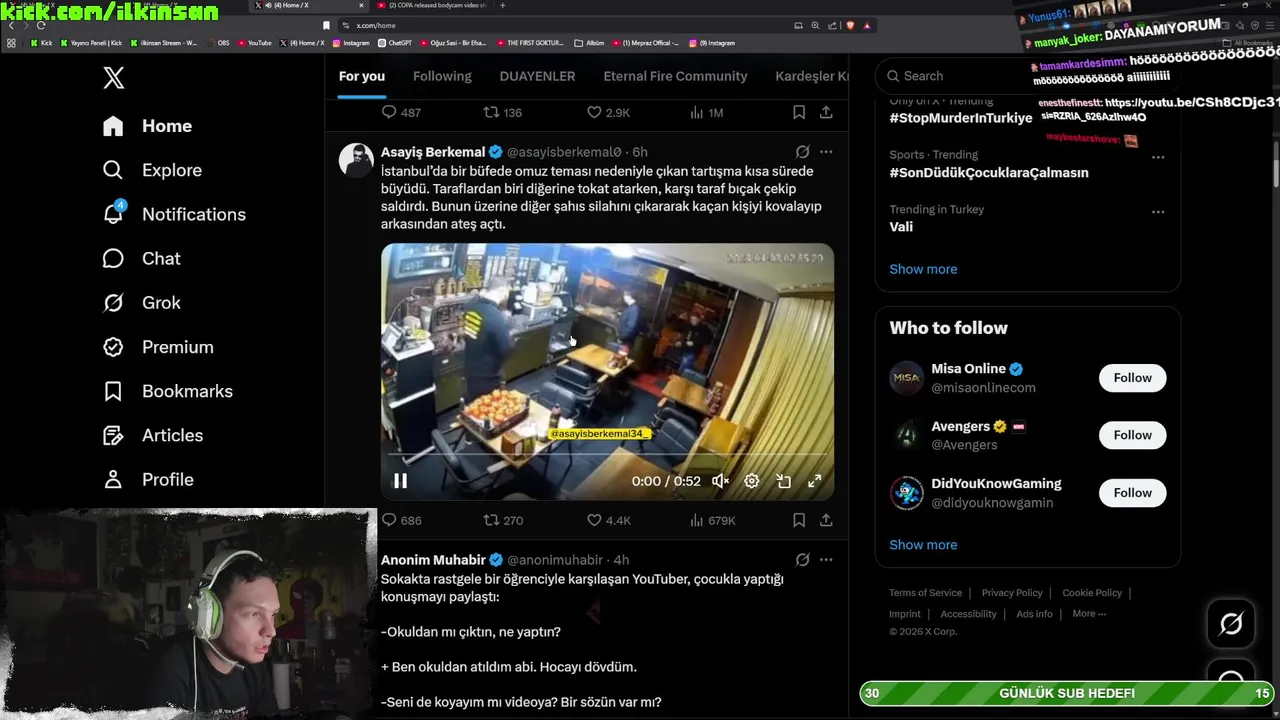The image size is (1280, 720).
Task: Pause the video in Asayiş Berkemal post
Action: click(400, 481)
